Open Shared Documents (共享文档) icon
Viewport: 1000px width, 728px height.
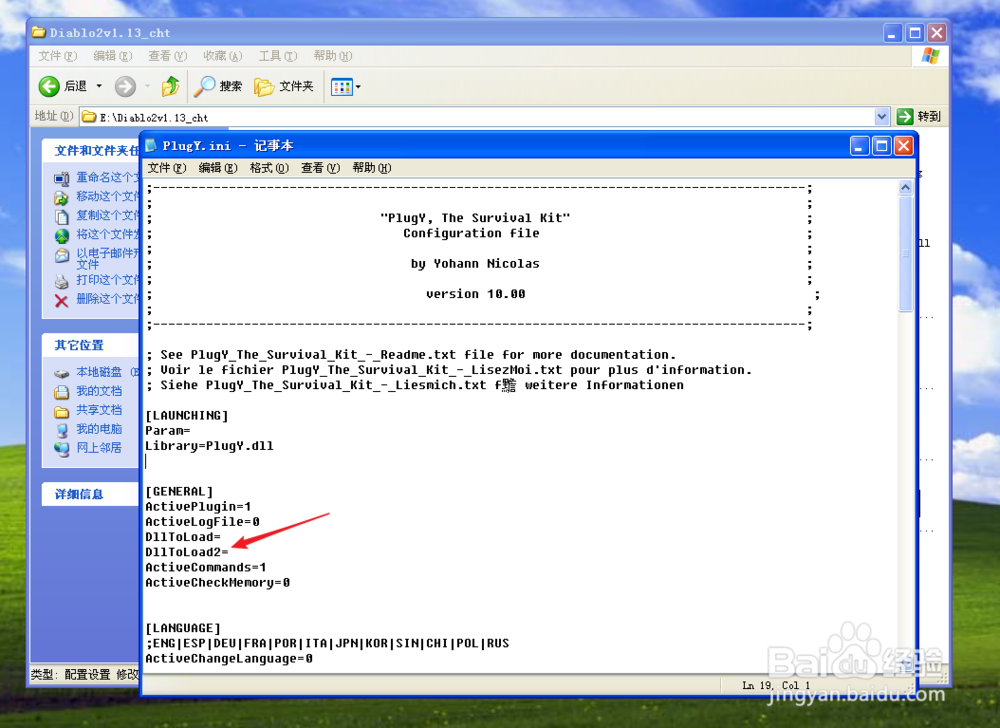point(61,411)
